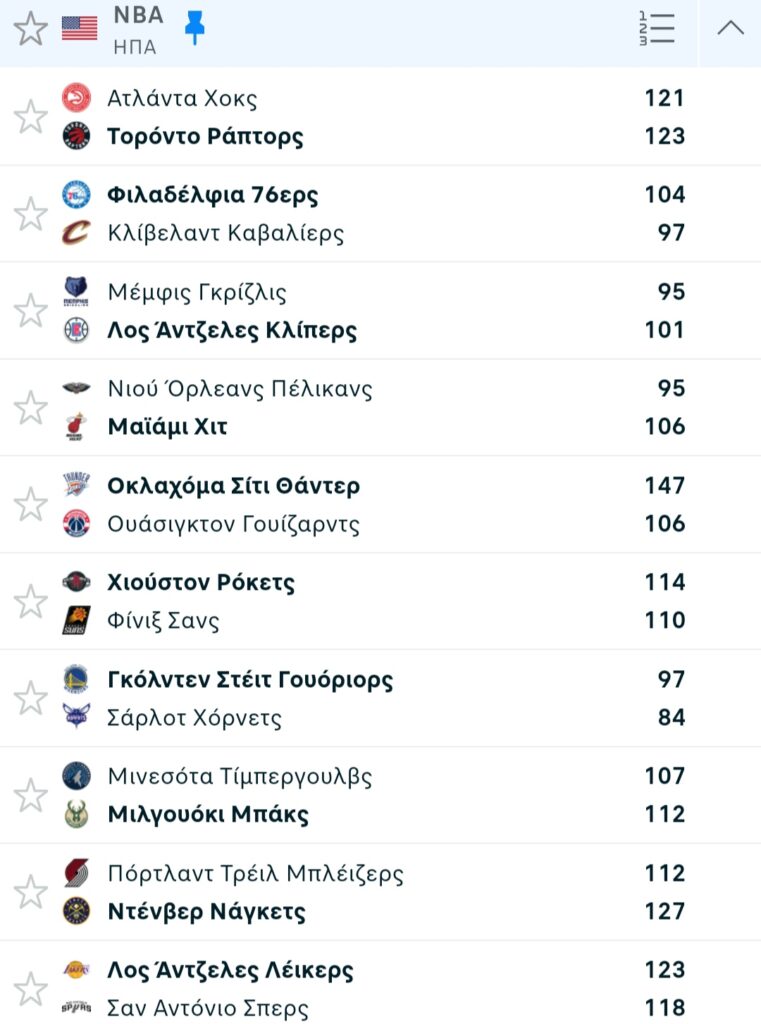Screen dimensions: 761x1024
Task: Click the Philadelphia 76ers team logo
Action: [76, 194]
